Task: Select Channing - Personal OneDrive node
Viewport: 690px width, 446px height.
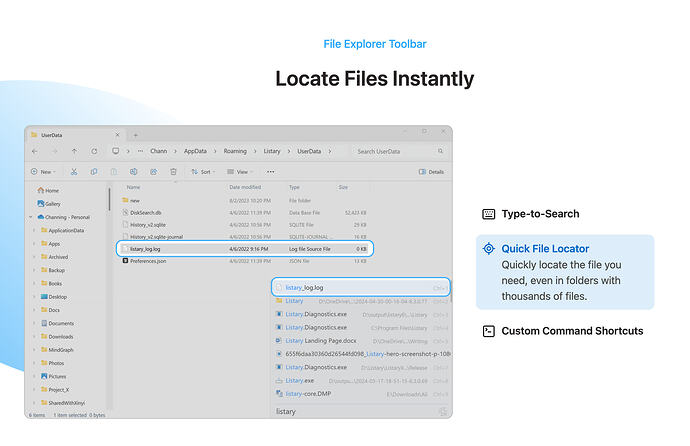Action: 64,217
